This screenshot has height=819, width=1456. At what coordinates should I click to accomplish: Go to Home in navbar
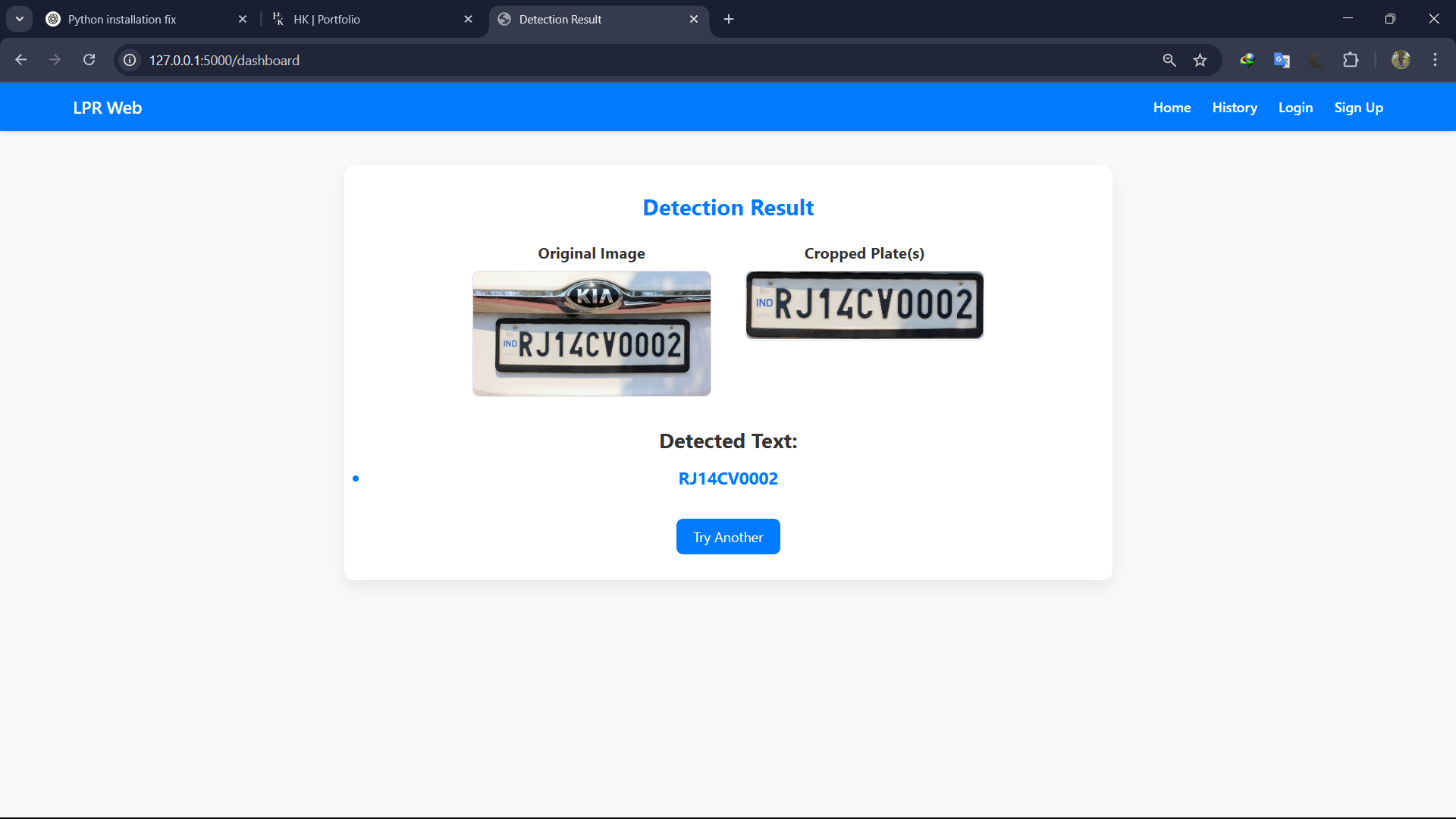1172,108
